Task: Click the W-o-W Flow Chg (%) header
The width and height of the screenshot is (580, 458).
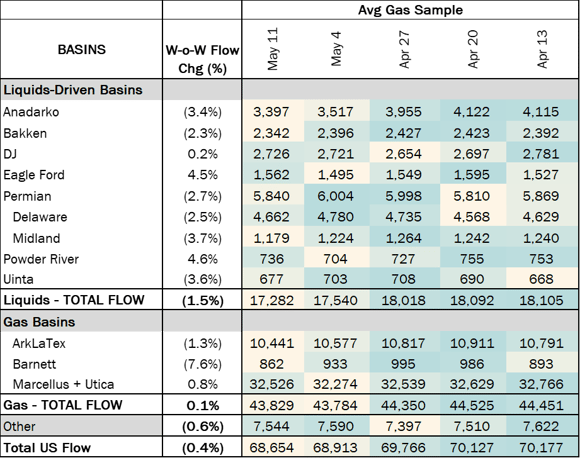Action: pyautogui.click(x=202, y=59)
